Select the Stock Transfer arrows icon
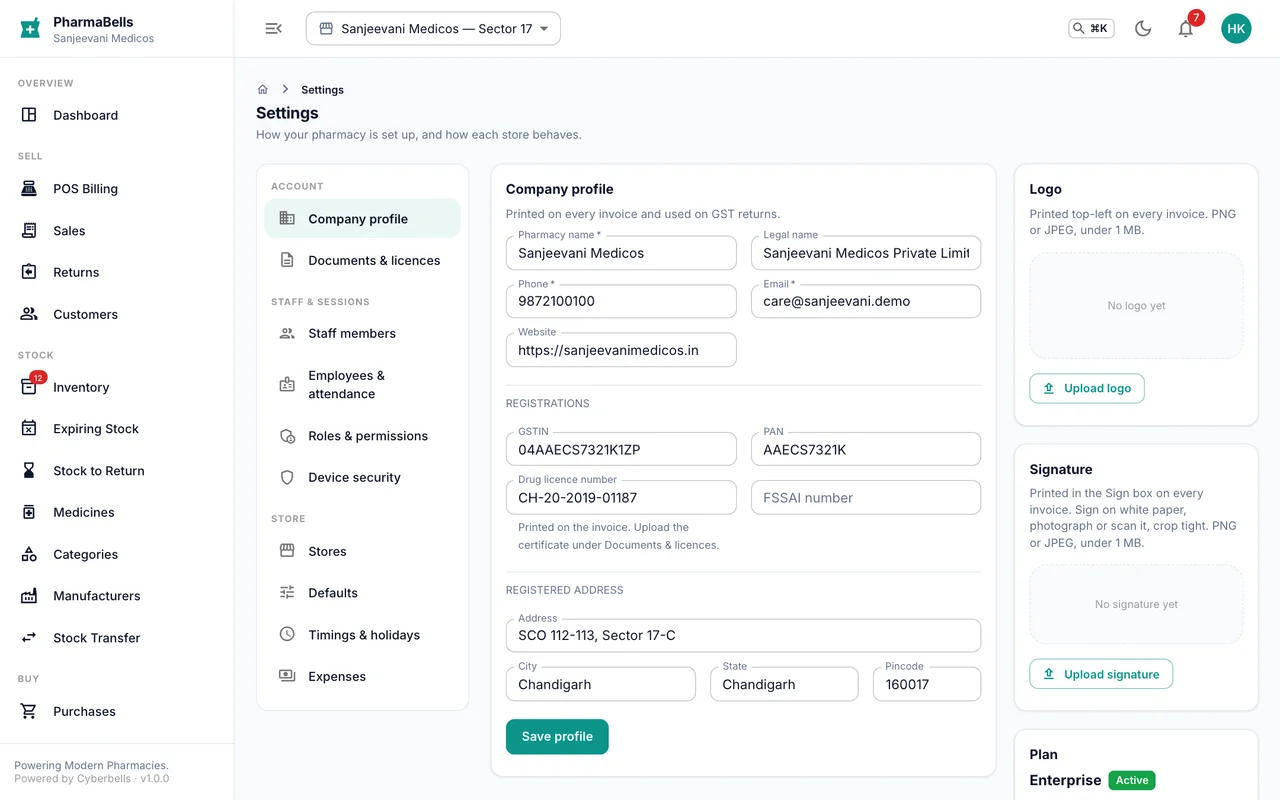Image resolution: width=1280 pixels, height=800 pixels. pyautogui.click(x=29, y=637)
